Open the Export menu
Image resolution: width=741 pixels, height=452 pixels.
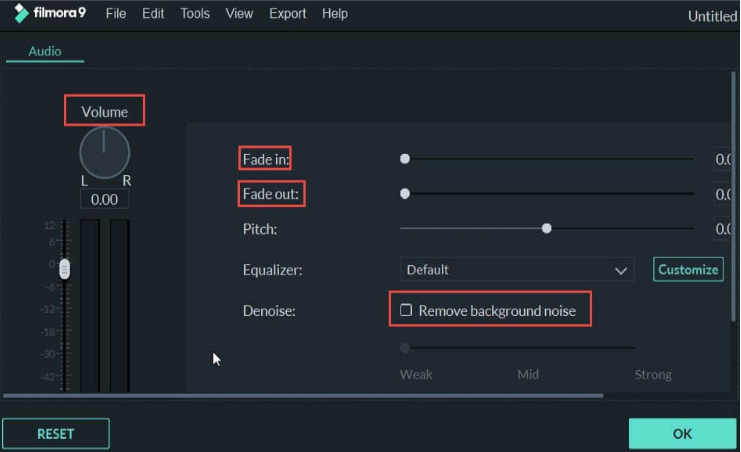coord(287,14)
